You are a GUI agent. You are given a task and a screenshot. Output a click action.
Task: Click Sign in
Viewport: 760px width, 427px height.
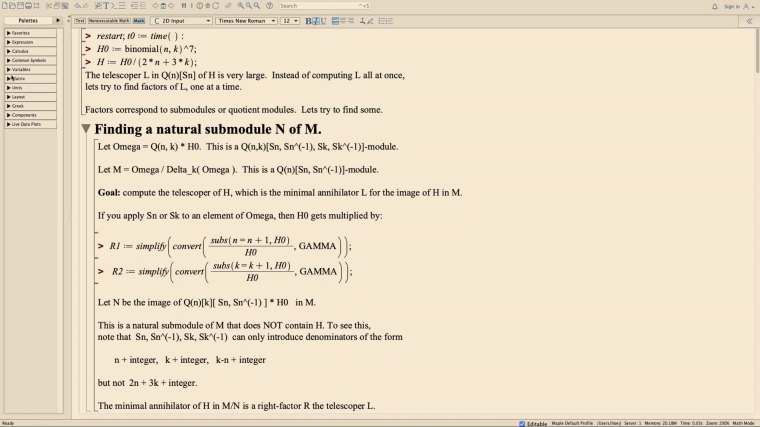[732, 6]
